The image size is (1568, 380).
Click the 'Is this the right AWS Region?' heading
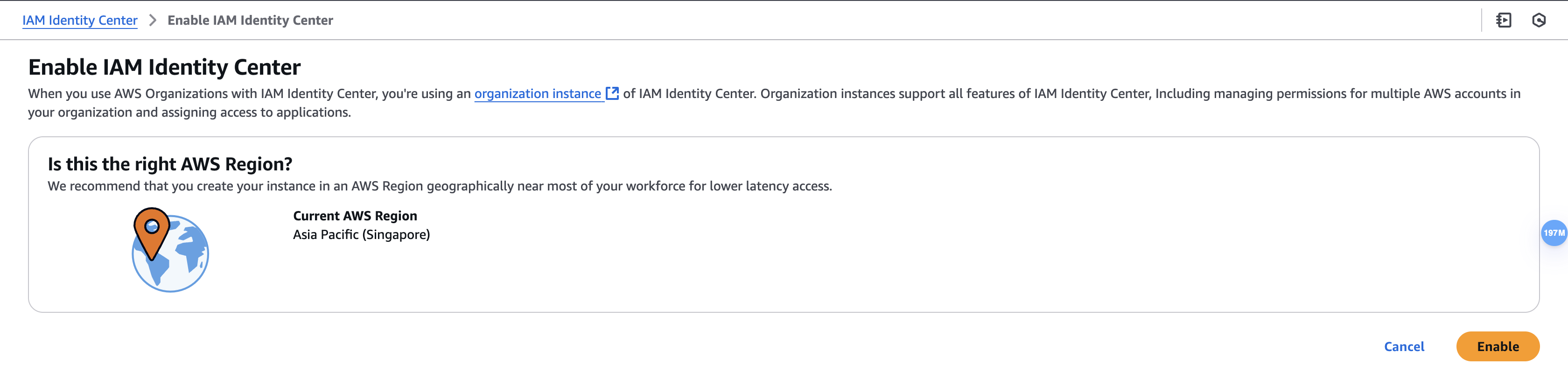coord(170,164)
